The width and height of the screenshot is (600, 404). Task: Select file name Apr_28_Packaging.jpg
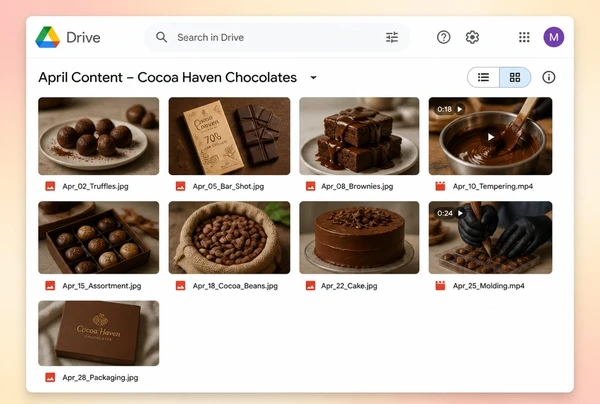(100, 378)
